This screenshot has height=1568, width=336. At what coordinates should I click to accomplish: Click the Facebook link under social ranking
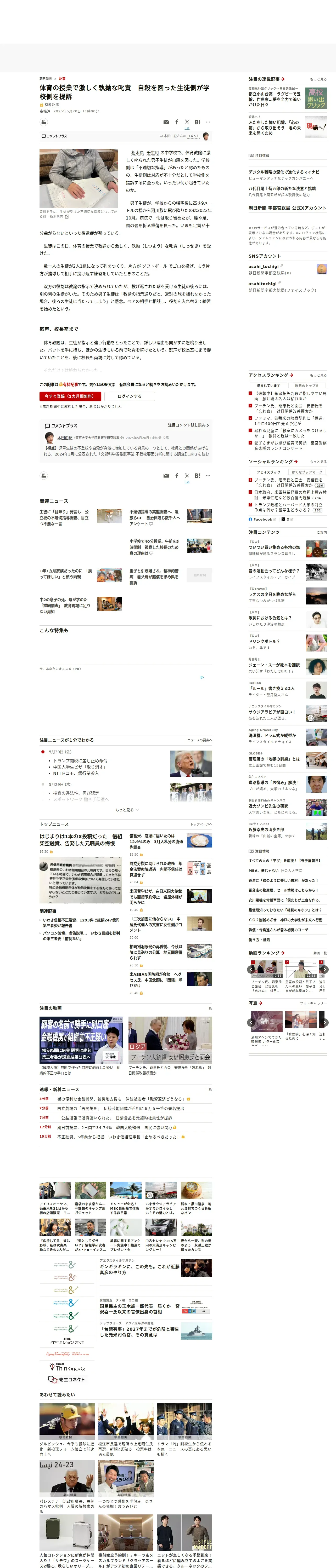pyautogui.click(x=260, y=519)
